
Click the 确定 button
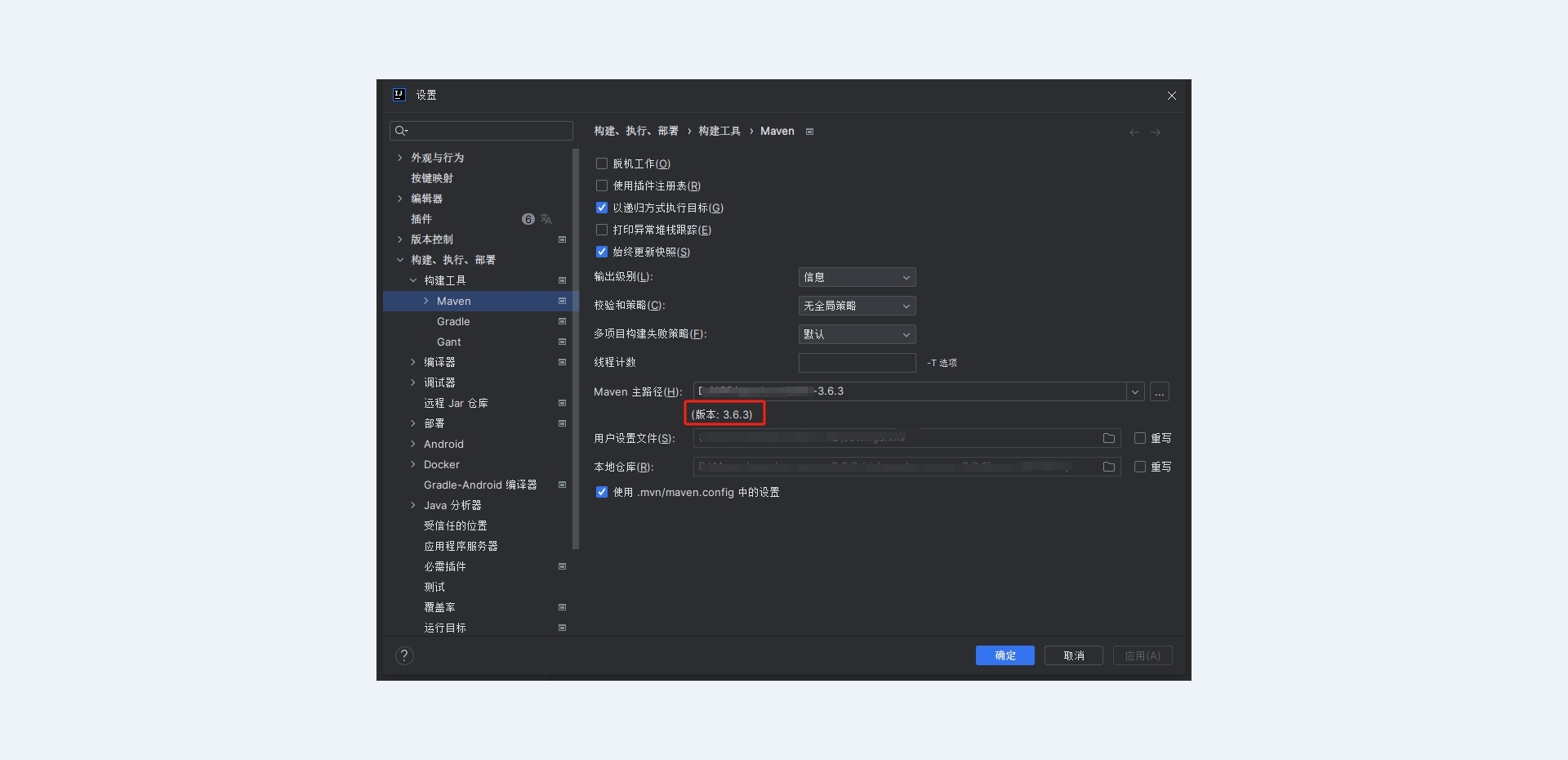point(1004,655)
